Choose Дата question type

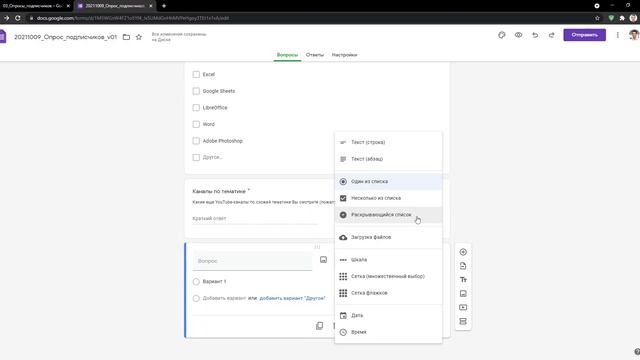[x=388, y=316]
